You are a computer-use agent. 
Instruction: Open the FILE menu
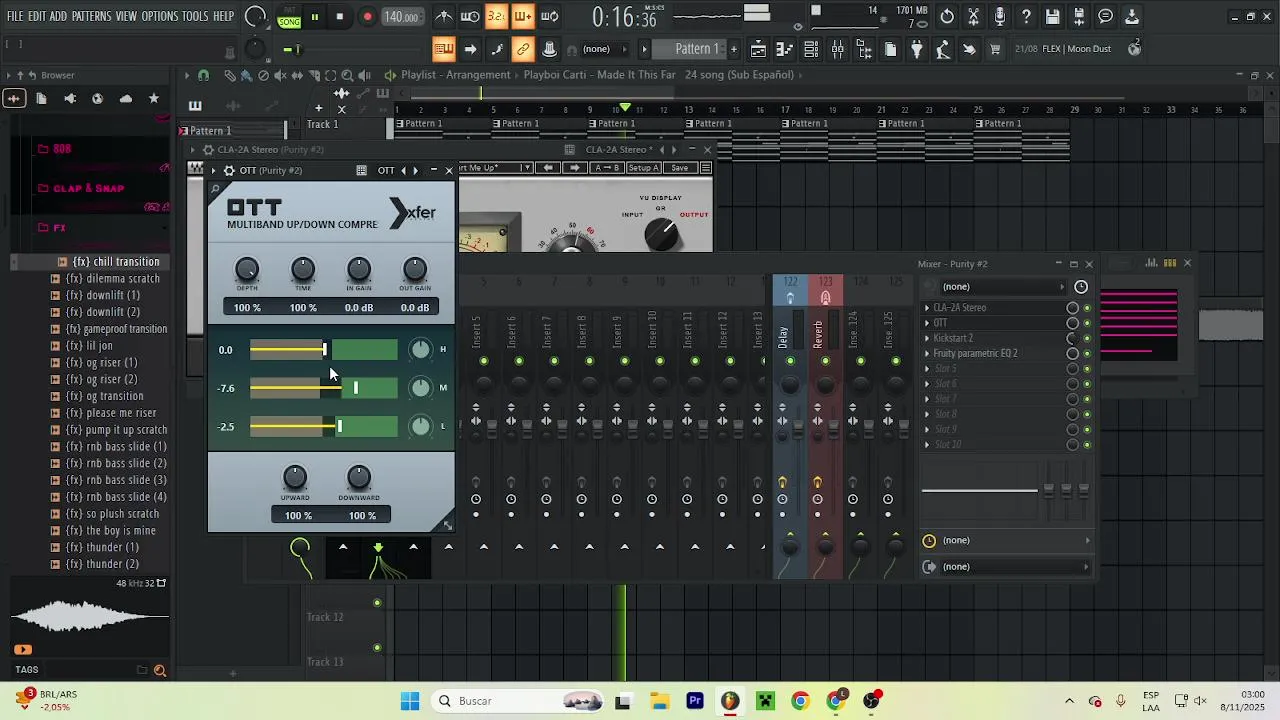coord(14,16)
